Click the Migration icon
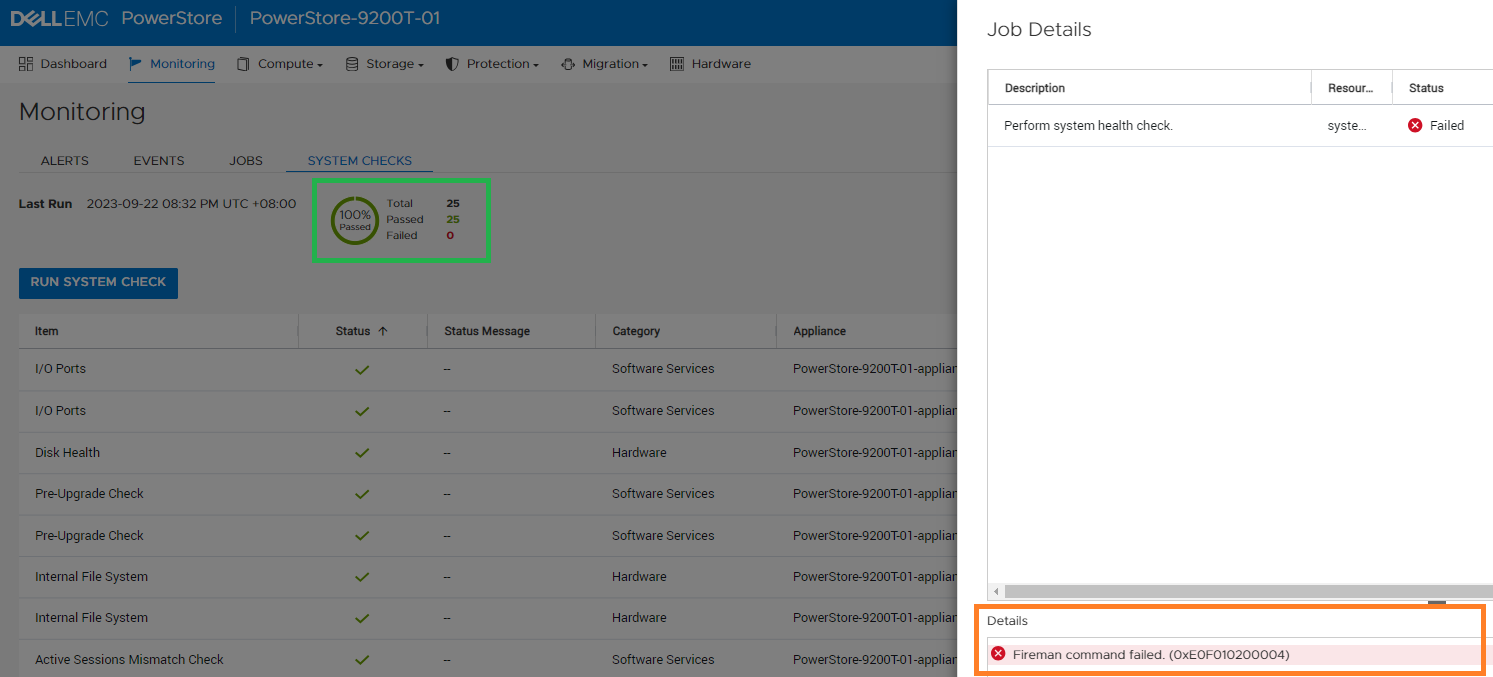Screen dimensions: 1493x677 coord(568,64)
